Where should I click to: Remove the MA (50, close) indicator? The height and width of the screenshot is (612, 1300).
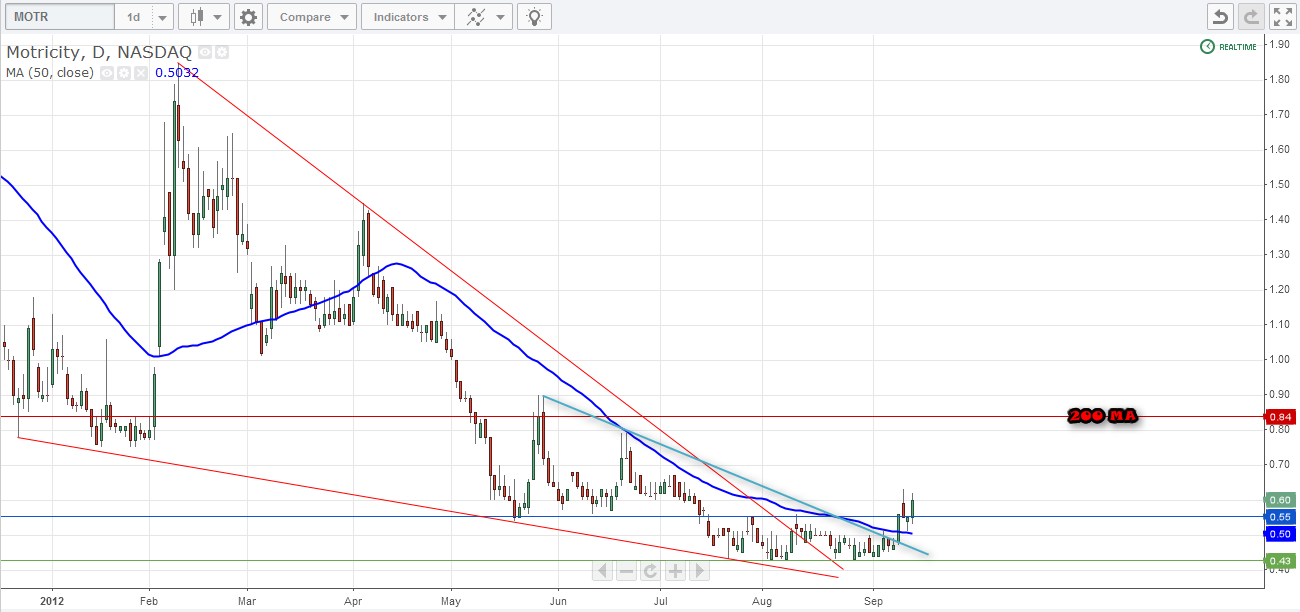140,73
